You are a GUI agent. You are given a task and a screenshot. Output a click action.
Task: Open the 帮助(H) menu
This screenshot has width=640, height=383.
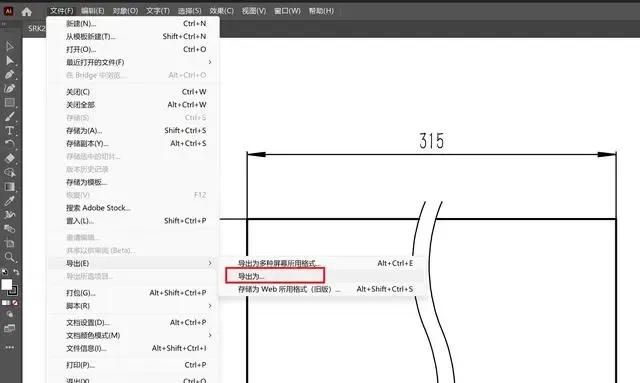tap(321, 11)
